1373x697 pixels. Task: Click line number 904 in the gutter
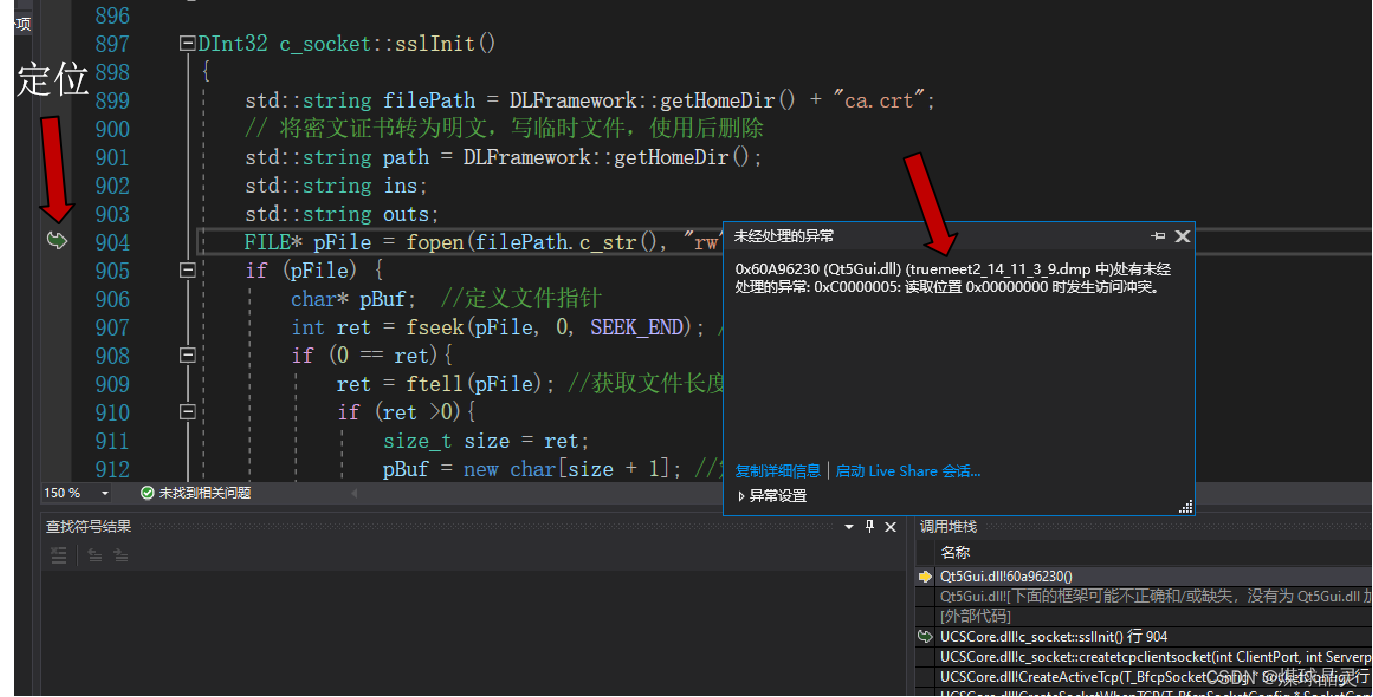[x=113, y=242]
